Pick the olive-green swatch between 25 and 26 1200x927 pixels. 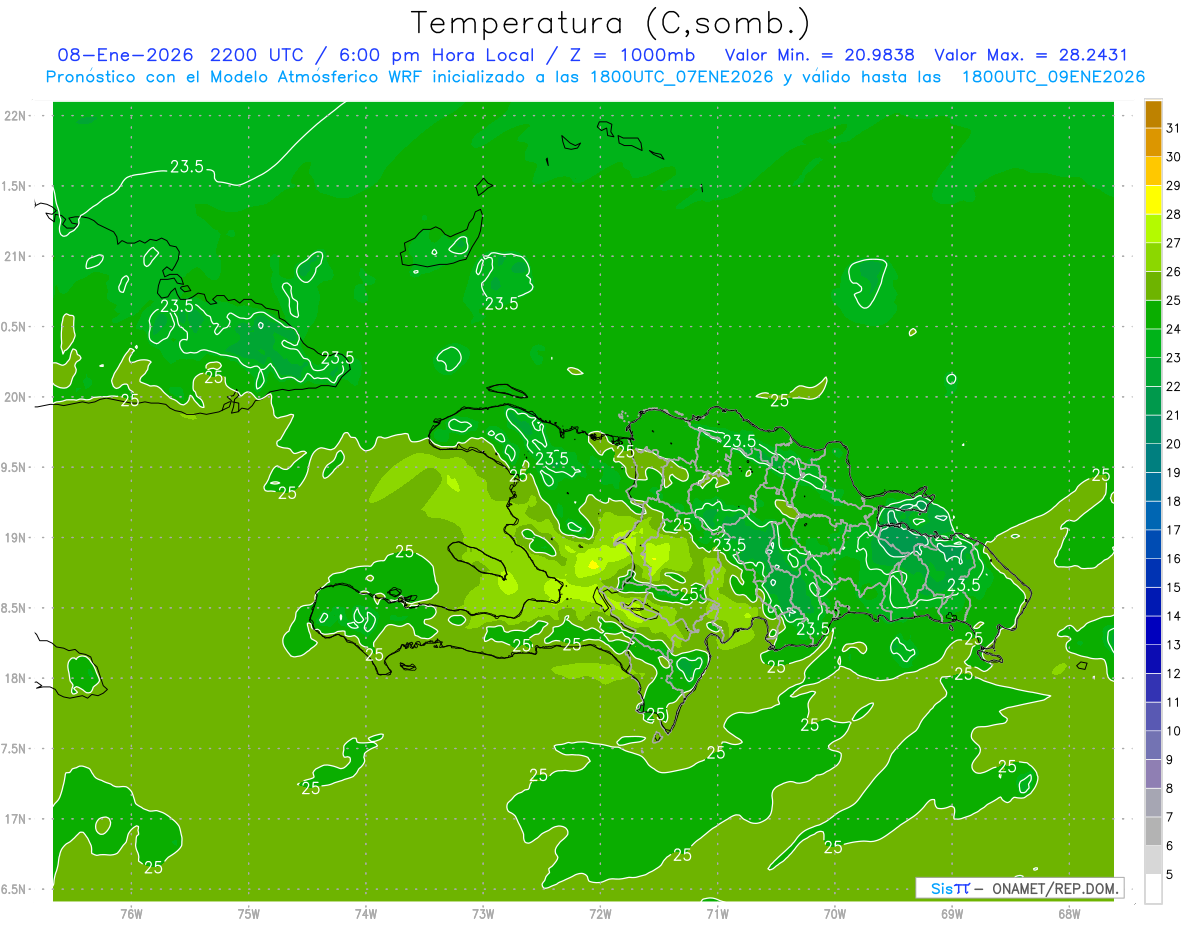tap(1153, 286)
